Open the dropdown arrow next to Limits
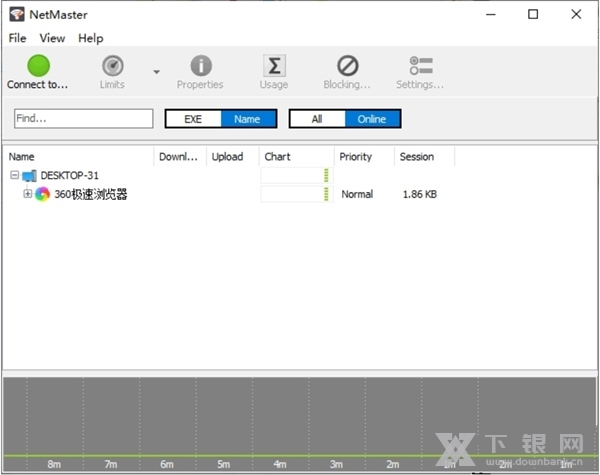The height and width of the screenshot is (475, 600). point(157,72)
